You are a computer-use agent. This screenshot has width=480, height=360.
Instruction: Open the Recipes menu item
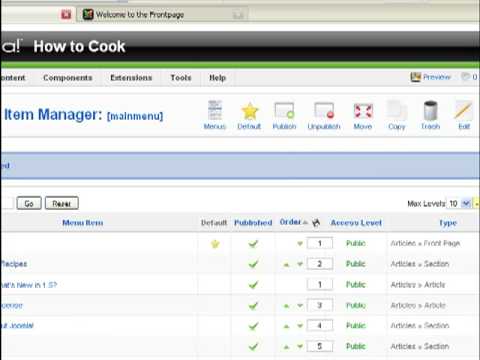coord(14,264)
